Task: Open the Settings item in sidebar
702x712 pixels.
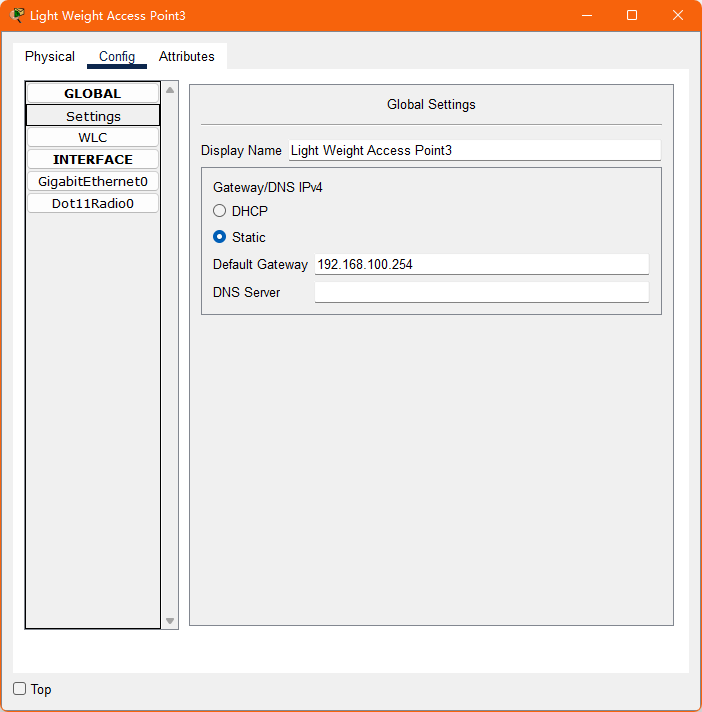Action: pyautogui.click(x=93, y=116)
